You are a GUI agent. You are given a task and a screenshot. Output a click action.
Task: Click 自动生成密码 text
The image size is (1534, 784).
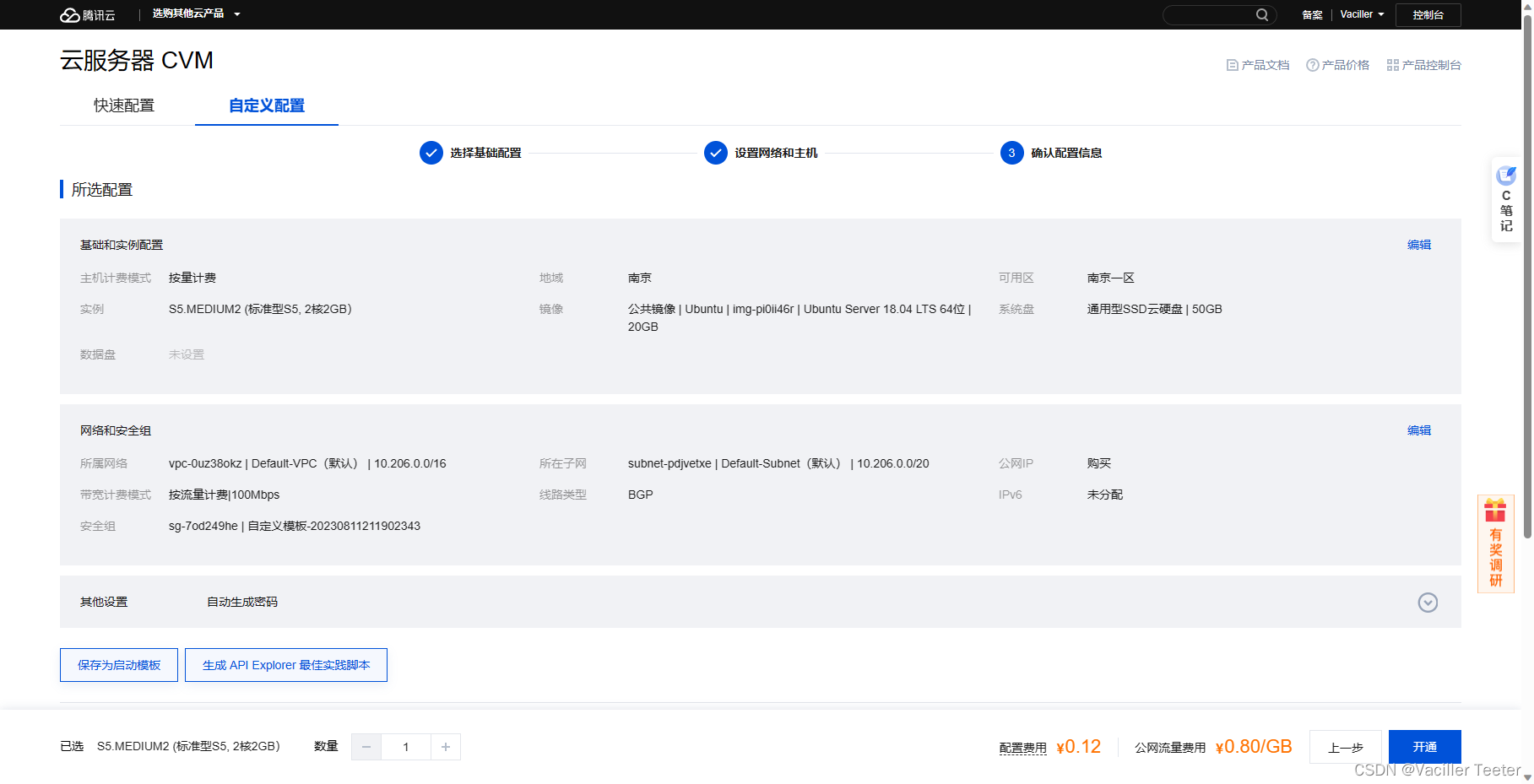242,602
